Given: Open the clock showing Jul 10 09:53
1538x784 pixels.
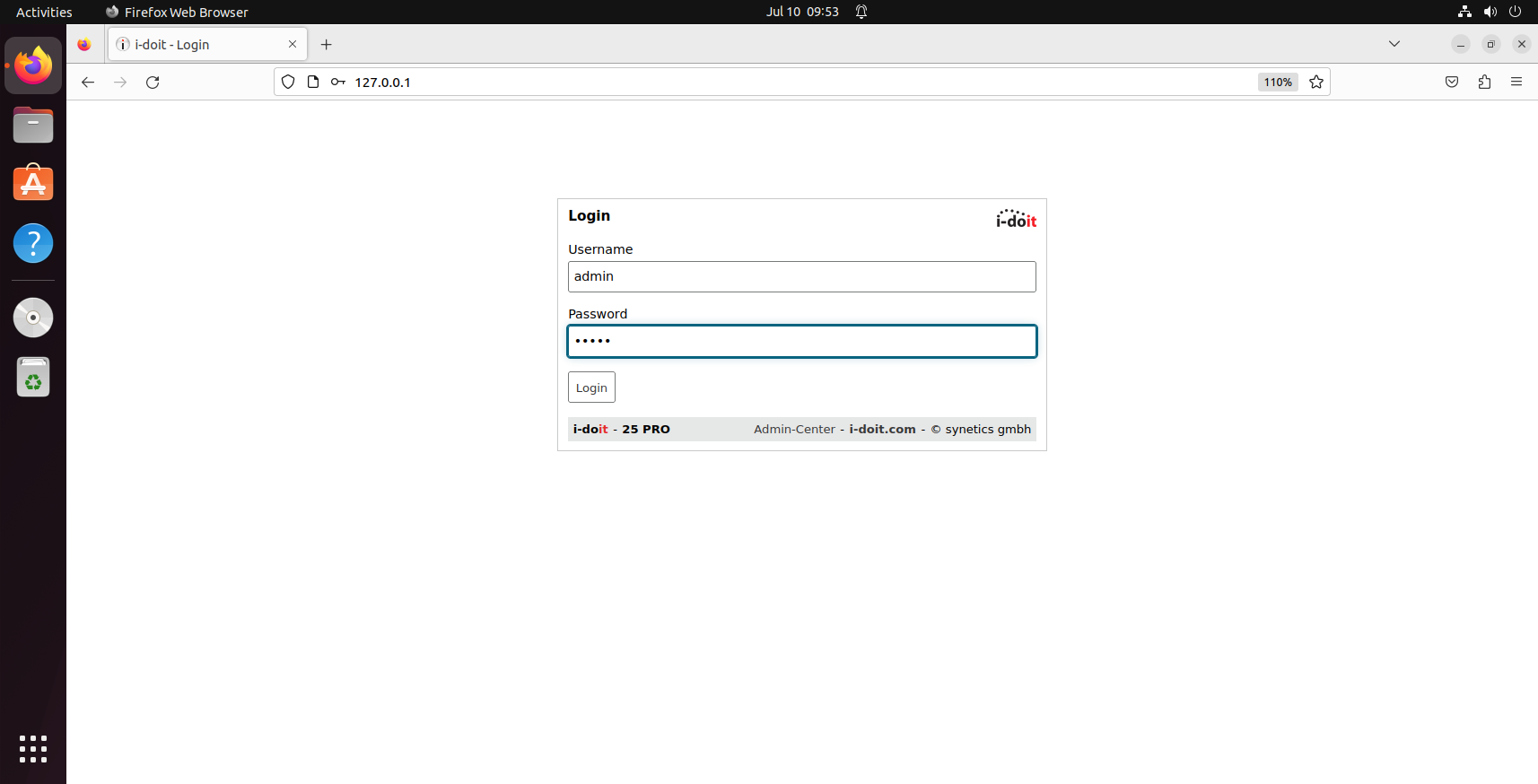Looking at the screenshot, I should click(x=802, y=12).
